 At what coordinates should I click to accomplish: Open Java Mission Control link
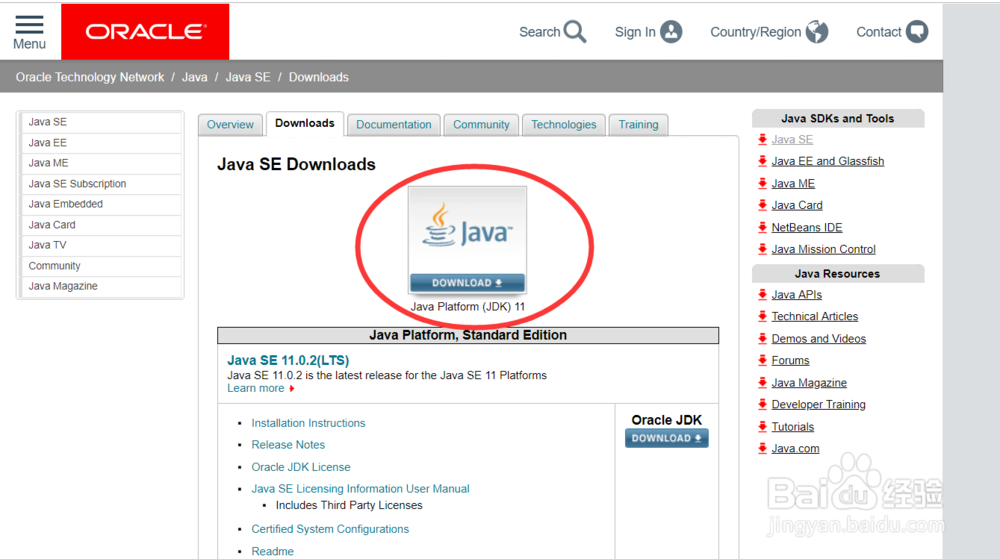pos(823,249)
